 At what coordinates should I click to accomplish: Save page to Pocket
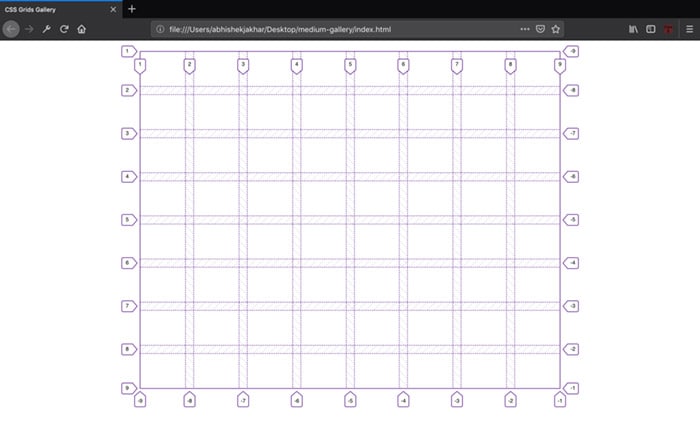click(540, 29)
